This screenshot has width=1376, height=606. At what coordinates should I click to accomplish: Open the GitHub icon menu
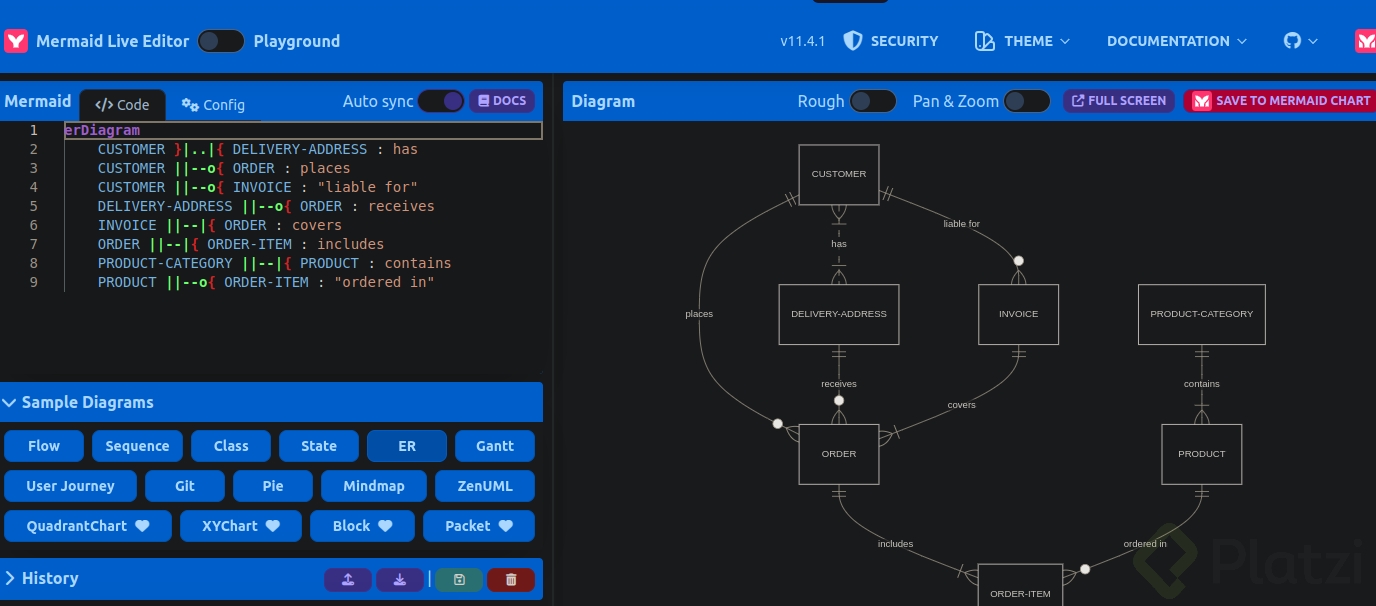tap(1301, 41)
